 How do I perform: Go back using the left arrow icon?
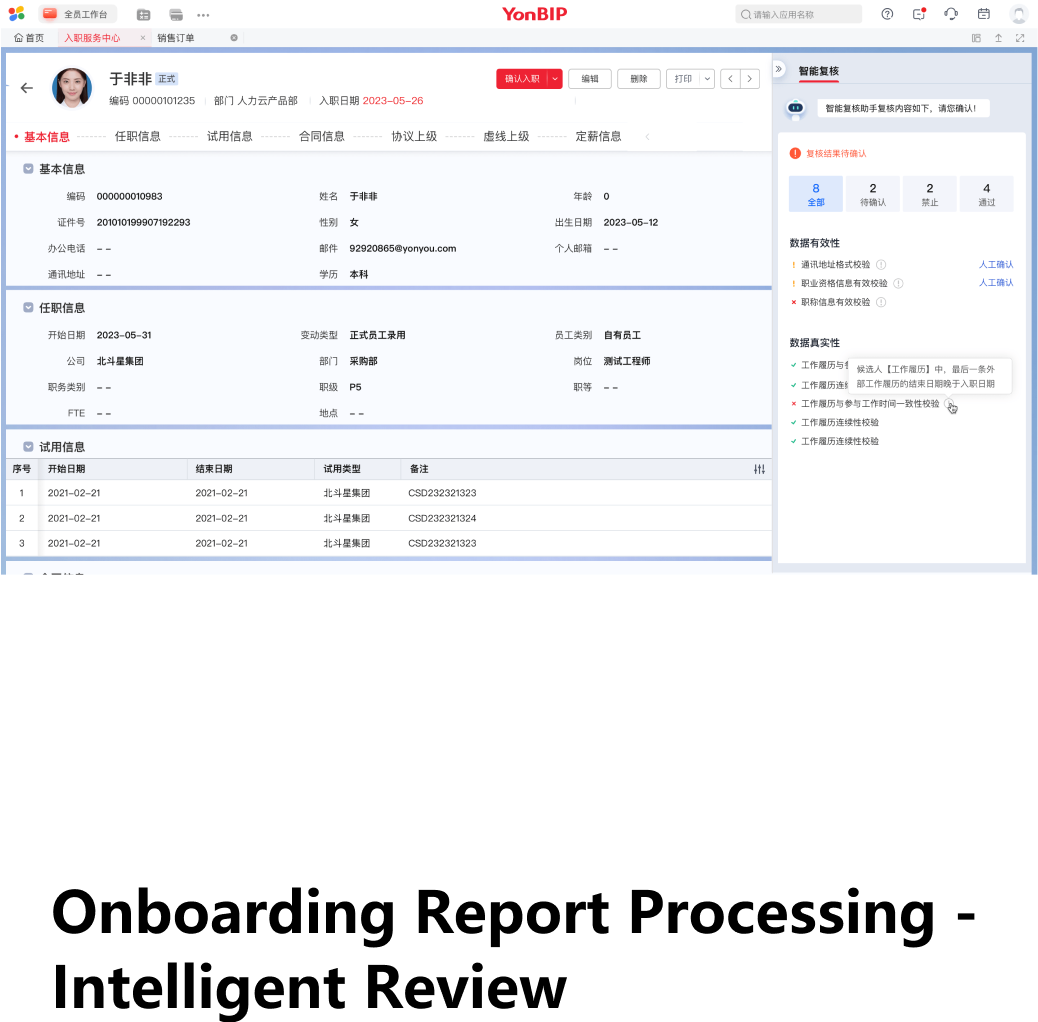[26, 87]
